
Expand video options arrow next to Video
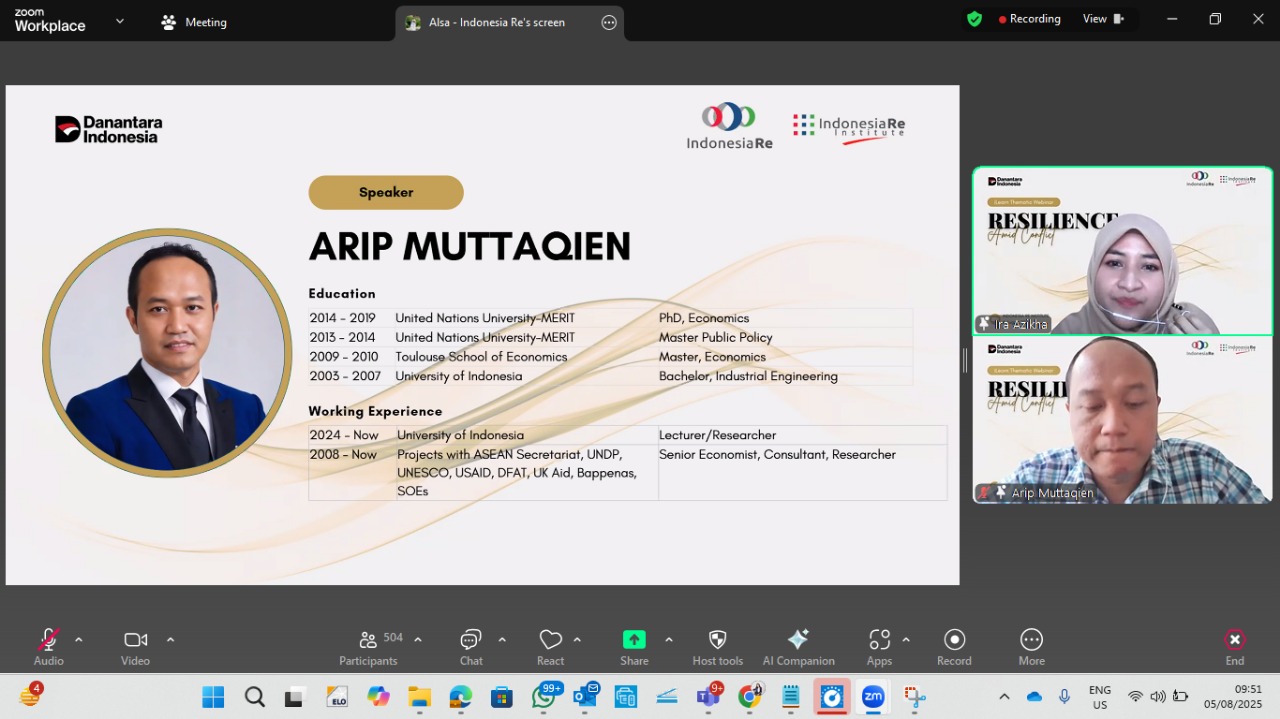170,640
